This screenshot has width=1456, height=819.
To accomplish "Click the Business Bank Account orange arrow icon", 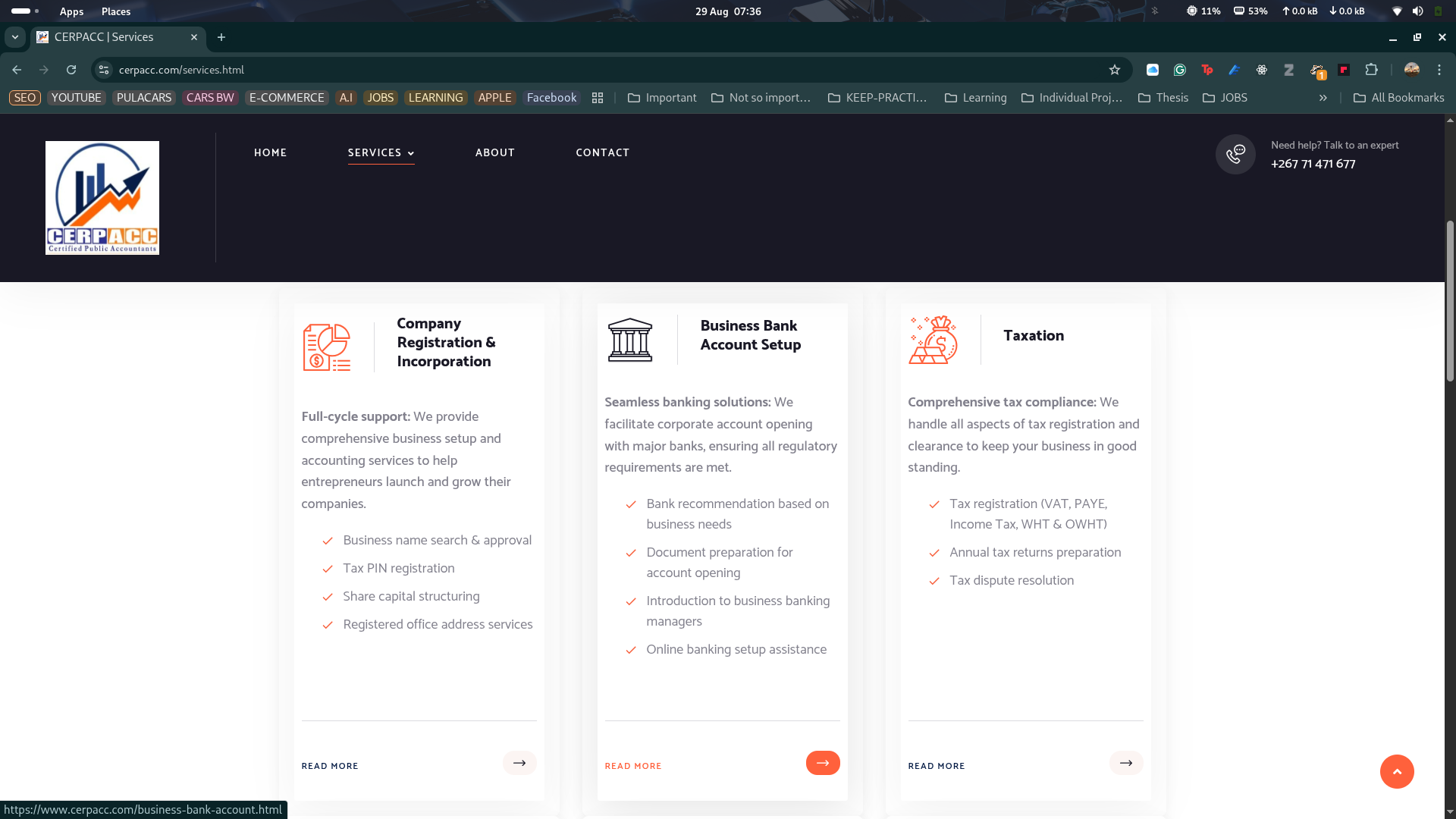I will (x=823, y=763).
